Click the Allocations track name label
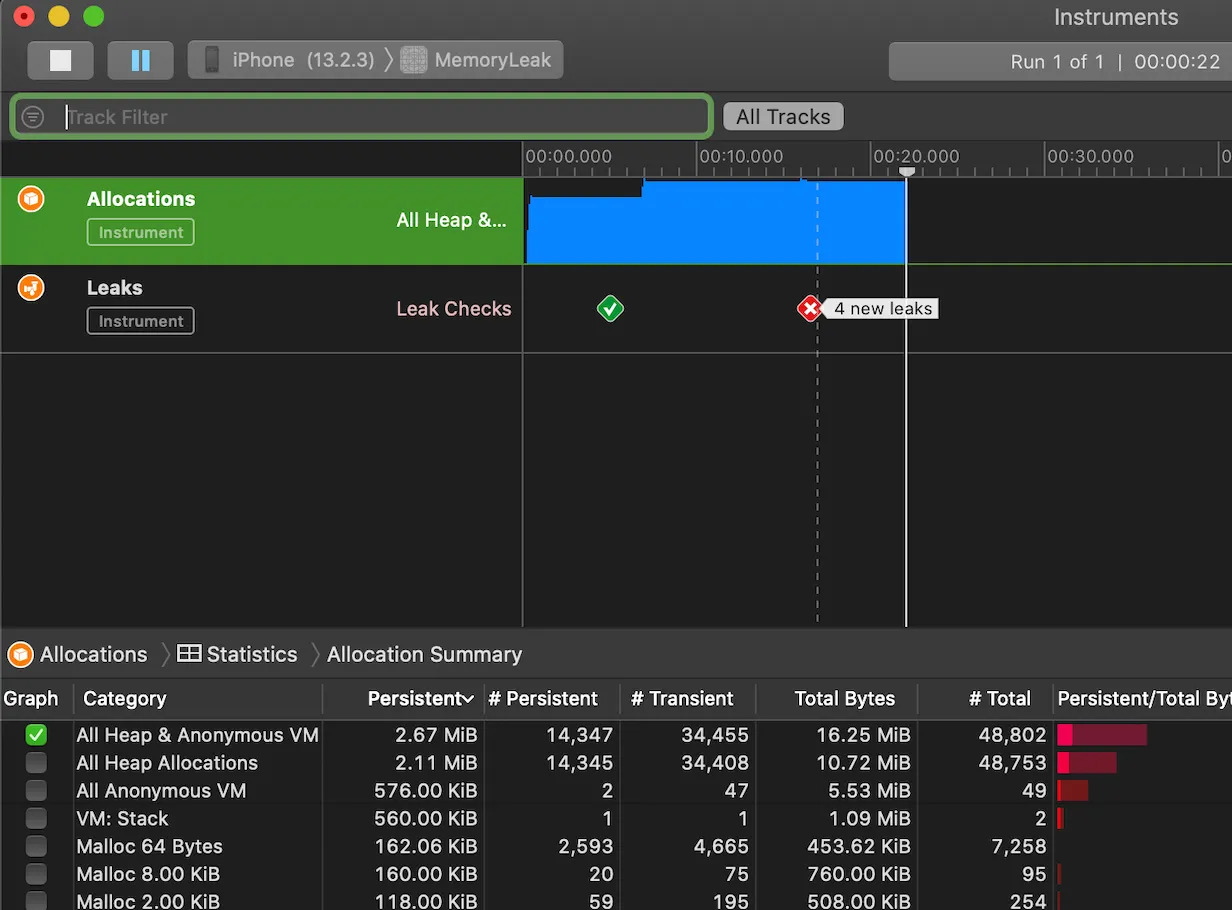 [141, 199]
